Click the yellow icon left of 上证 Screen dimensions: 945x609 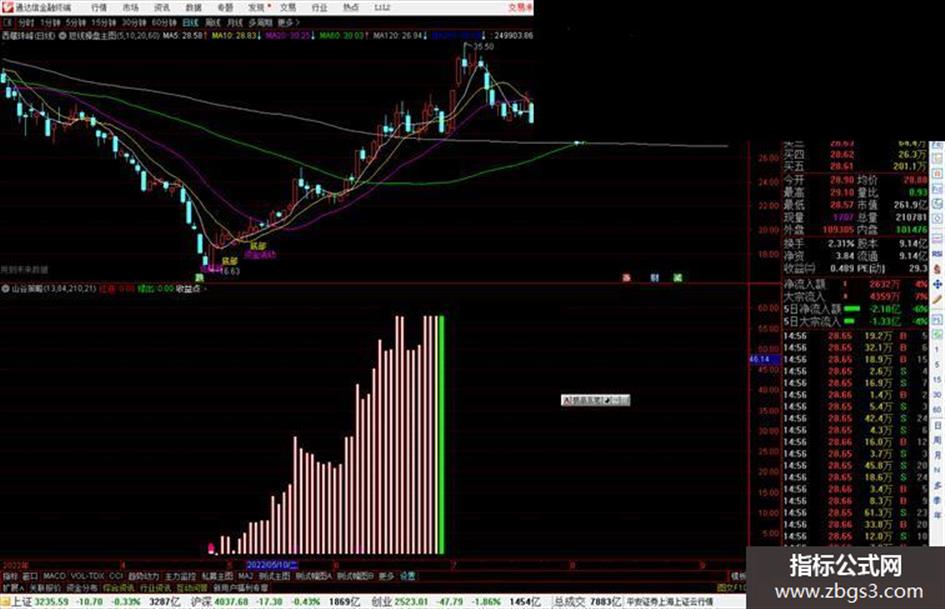coord(5,602)
